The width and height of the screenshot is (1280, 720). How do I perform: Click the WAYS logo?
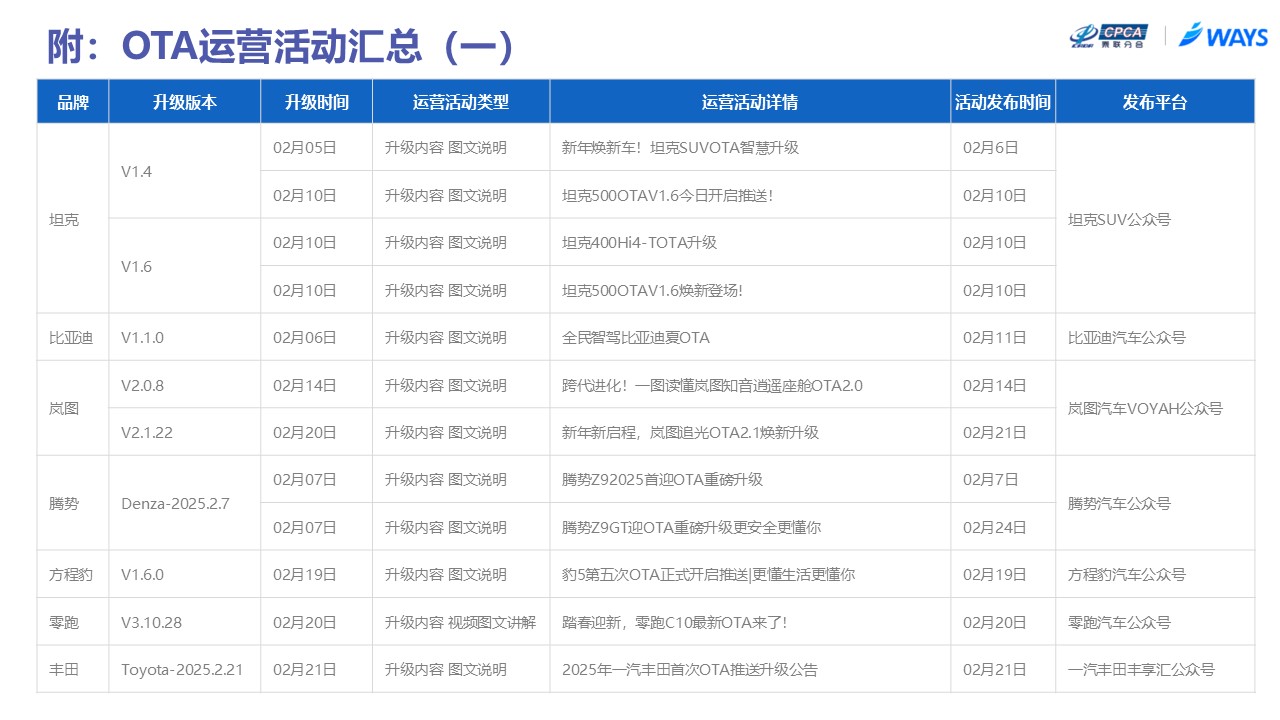click(1223, 36)
